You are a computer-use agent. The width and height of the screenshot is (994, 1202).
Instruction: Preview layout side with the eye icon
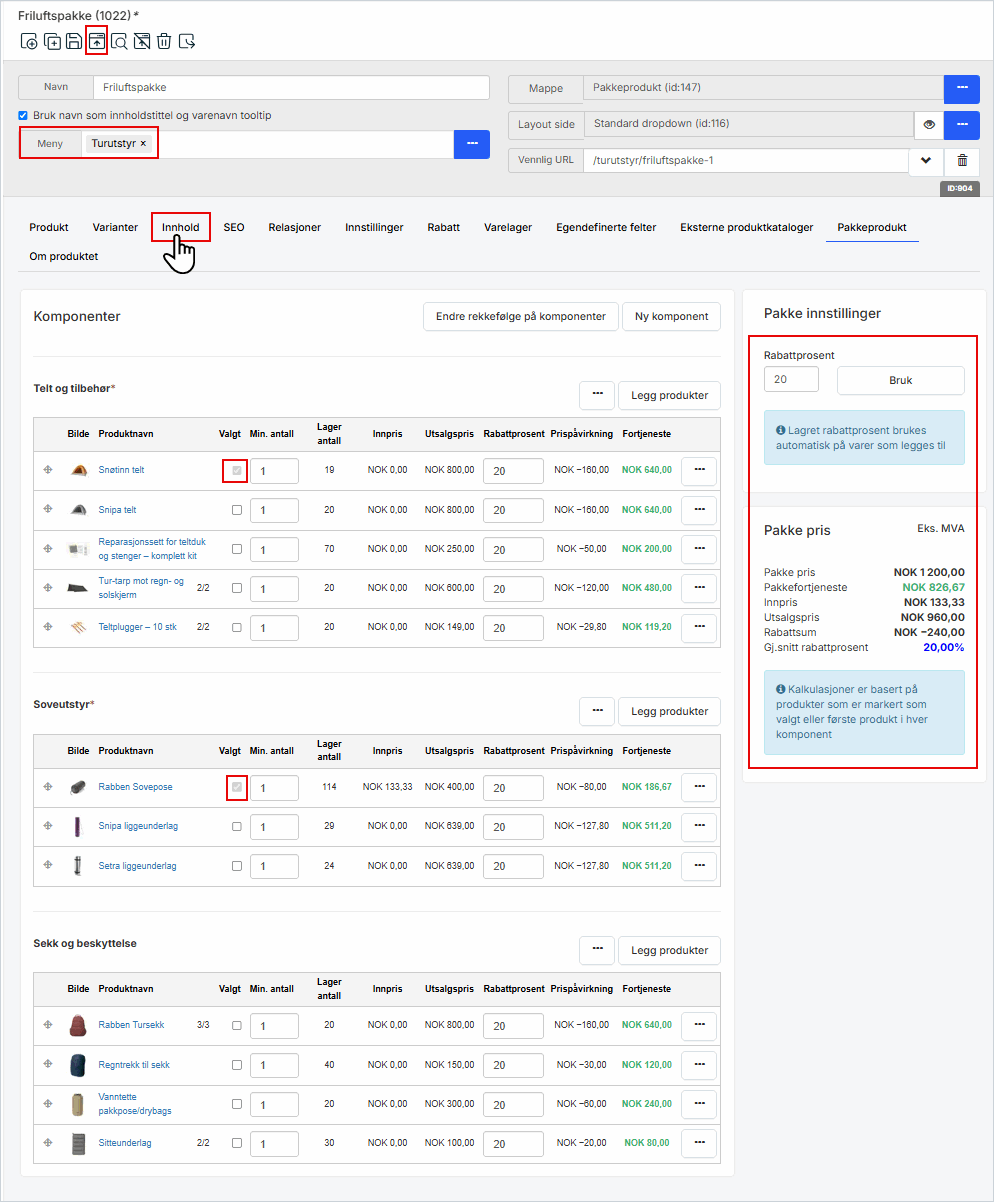pos(929,125)
